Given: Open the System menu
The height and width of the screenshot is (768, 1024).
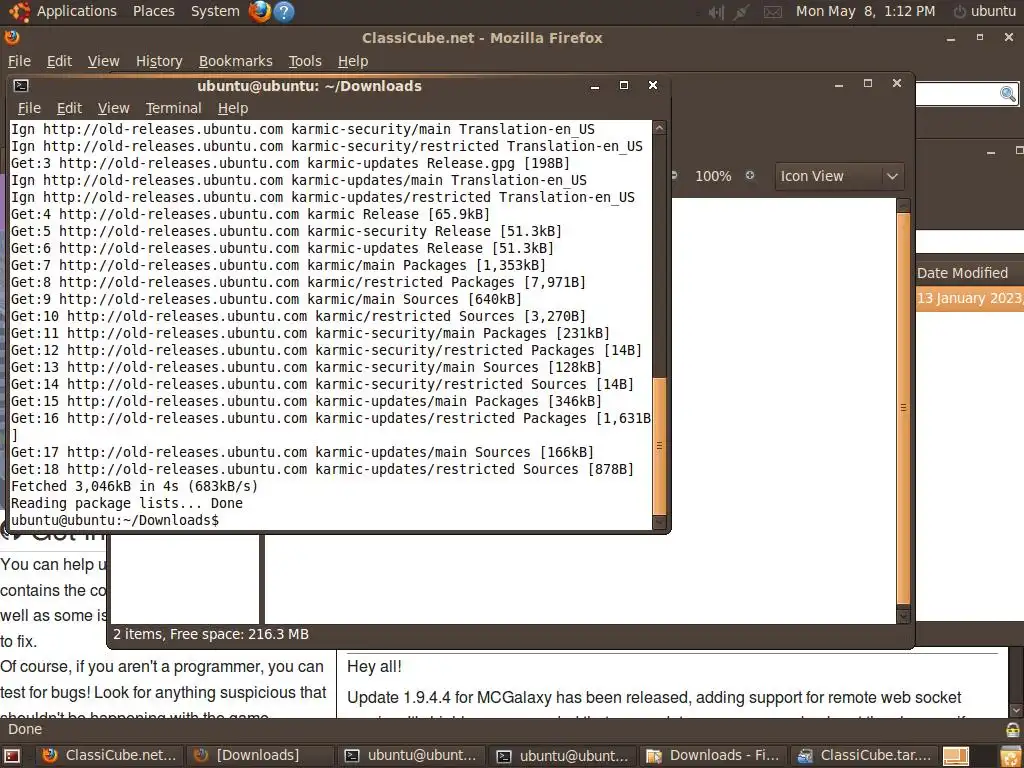Looking at the screenshot, I should tap(215, 11).
